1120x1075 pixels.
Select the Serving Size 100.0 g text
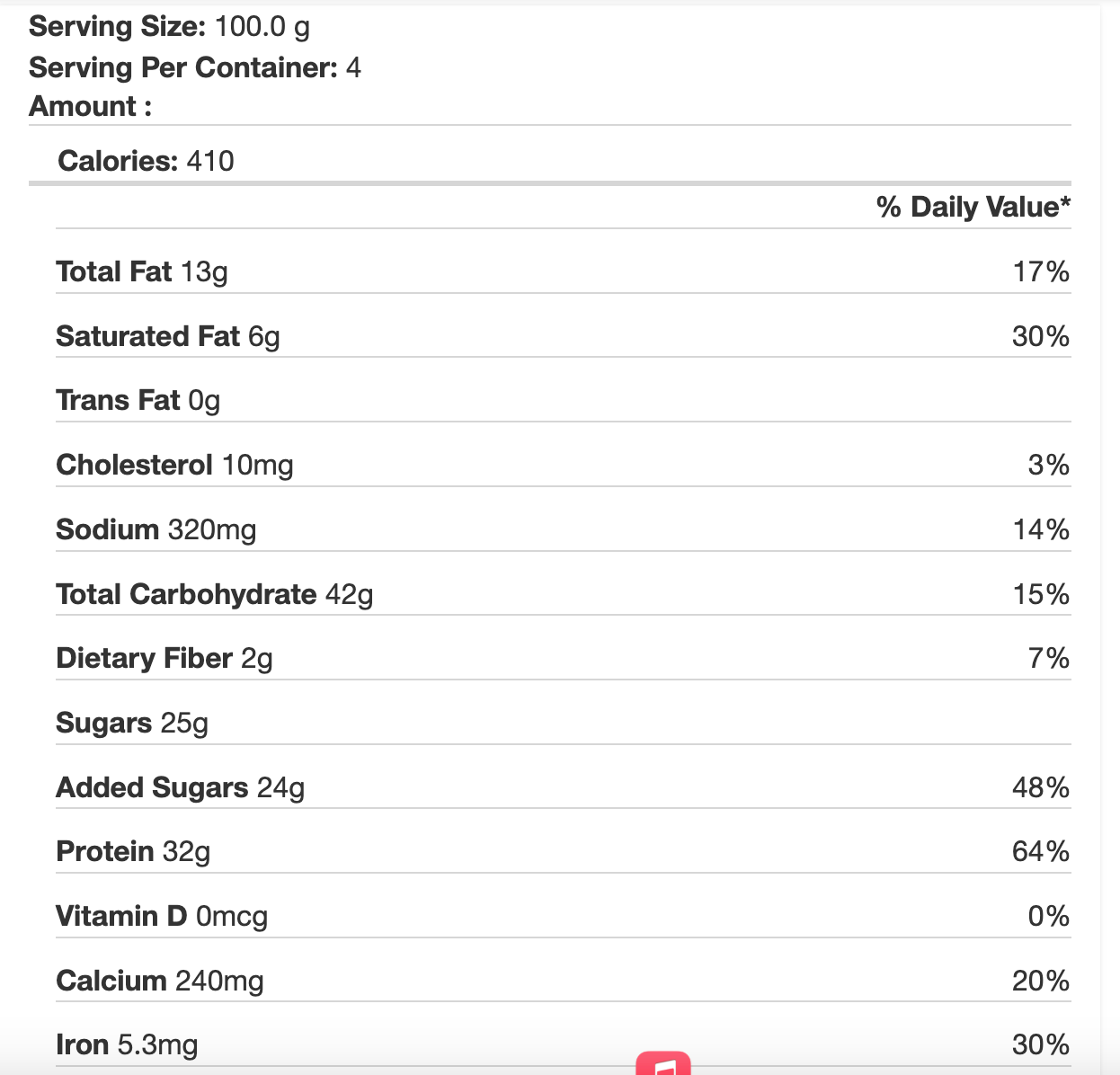[169, 26]
